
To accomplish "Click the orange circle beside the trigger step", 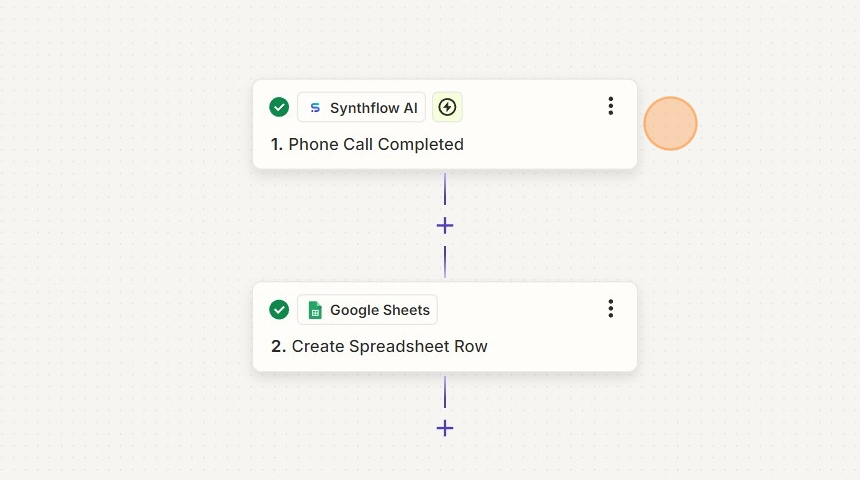I will pyautogui.click(x=670, y=124).
